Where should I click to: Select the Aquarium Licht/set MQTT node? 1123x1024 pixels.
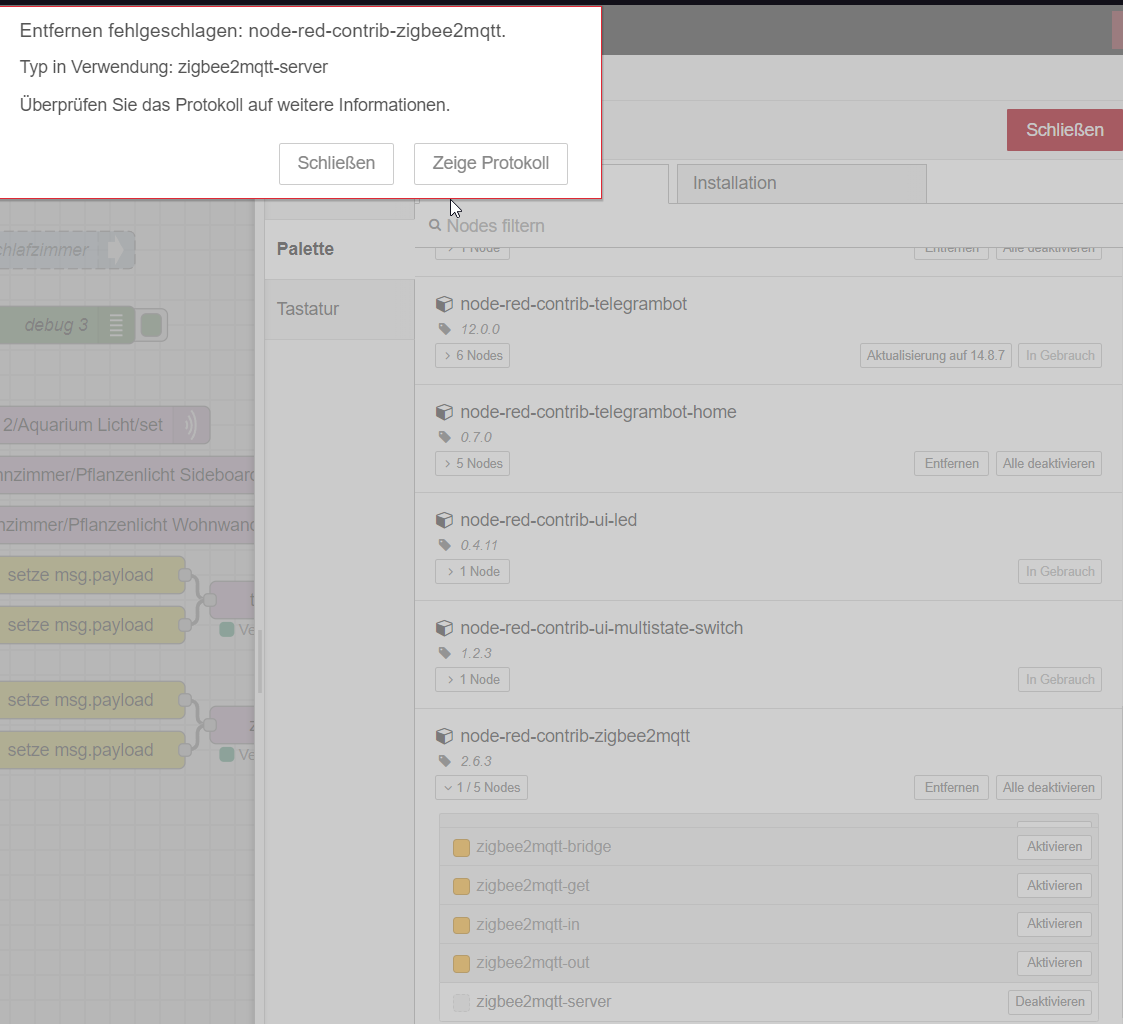click(105, 425)
